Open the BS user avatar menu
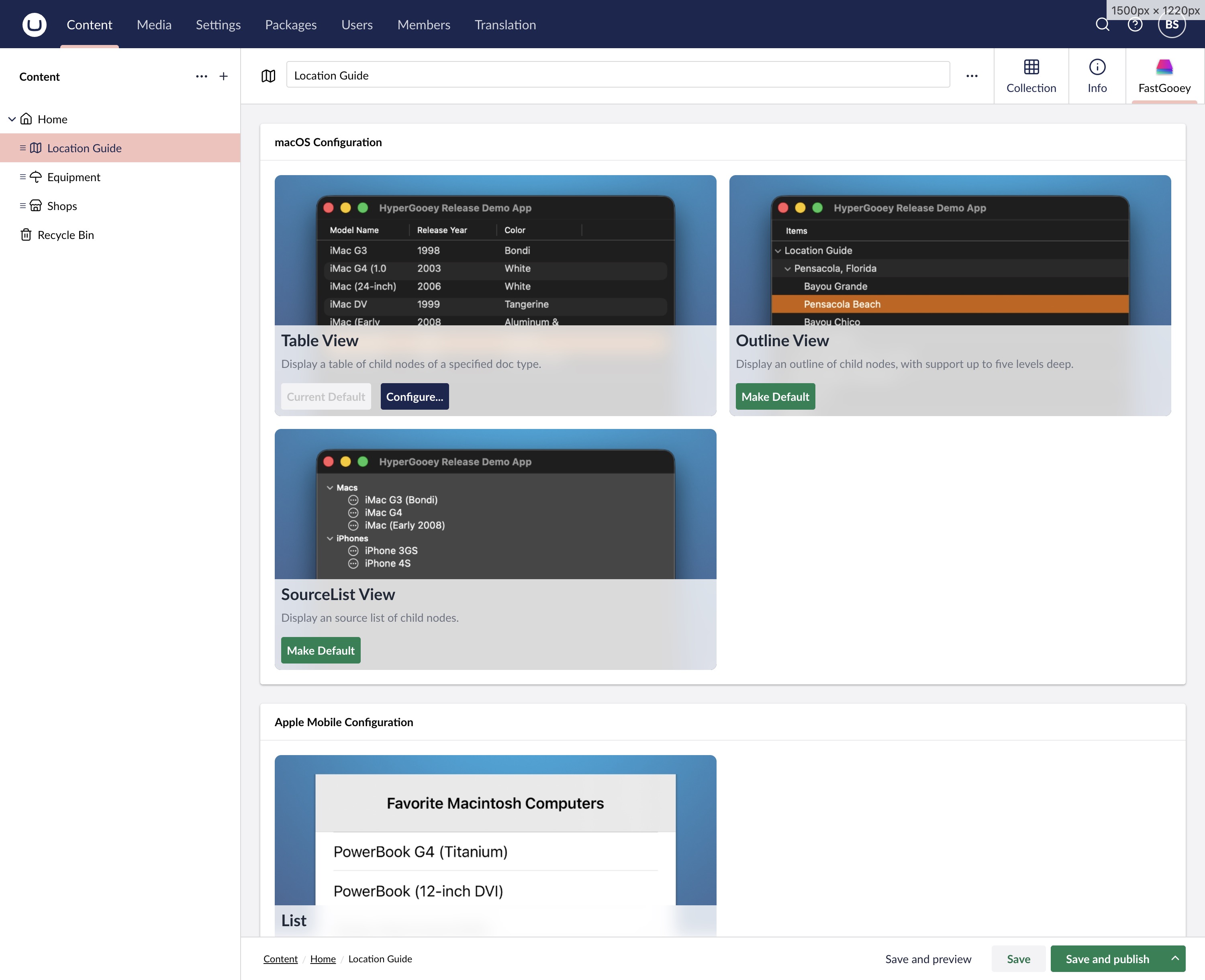This screenshot has height=980, width=1205. click(x=1172, y=24)
